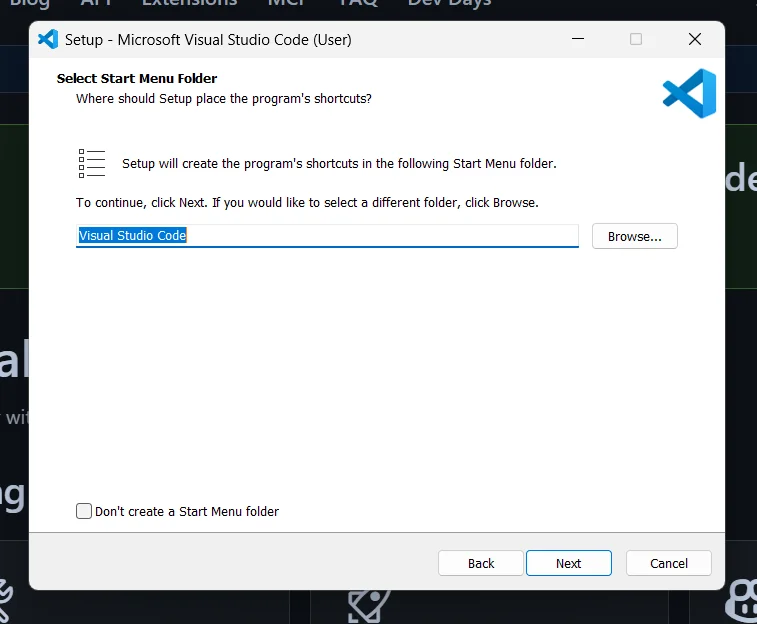Open Browse to pick a different folder

click(x=634, y=236)
